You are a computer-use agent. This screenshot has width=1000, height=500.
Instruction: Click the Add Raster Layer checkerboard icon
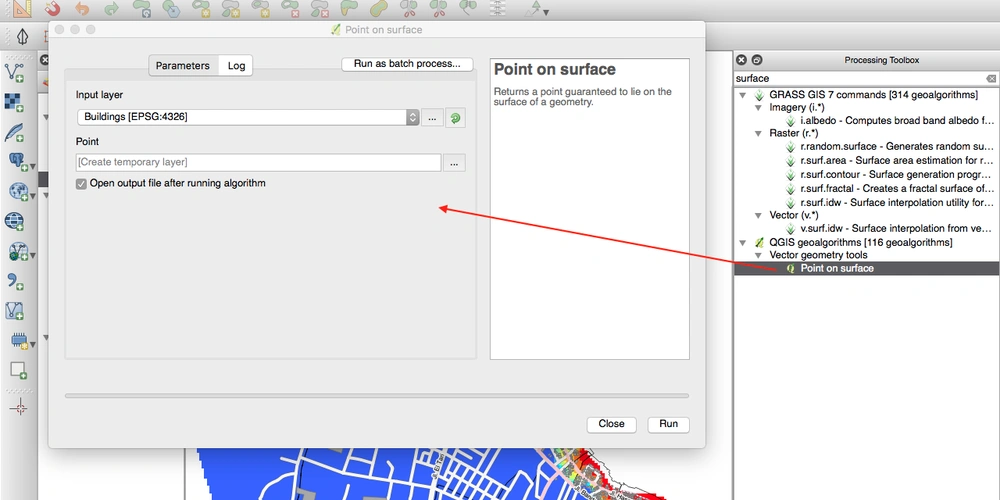coord(14,102)
